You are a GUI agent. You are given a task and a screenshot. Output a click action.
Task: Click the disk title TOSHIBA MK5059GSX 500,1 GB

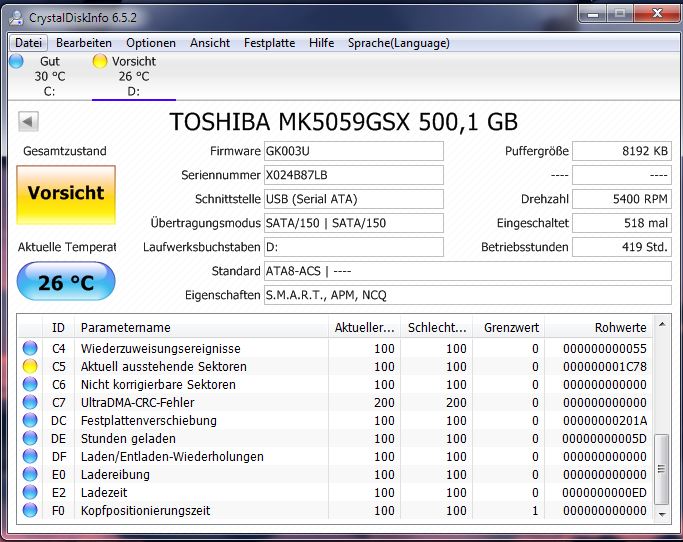(343, 122)
